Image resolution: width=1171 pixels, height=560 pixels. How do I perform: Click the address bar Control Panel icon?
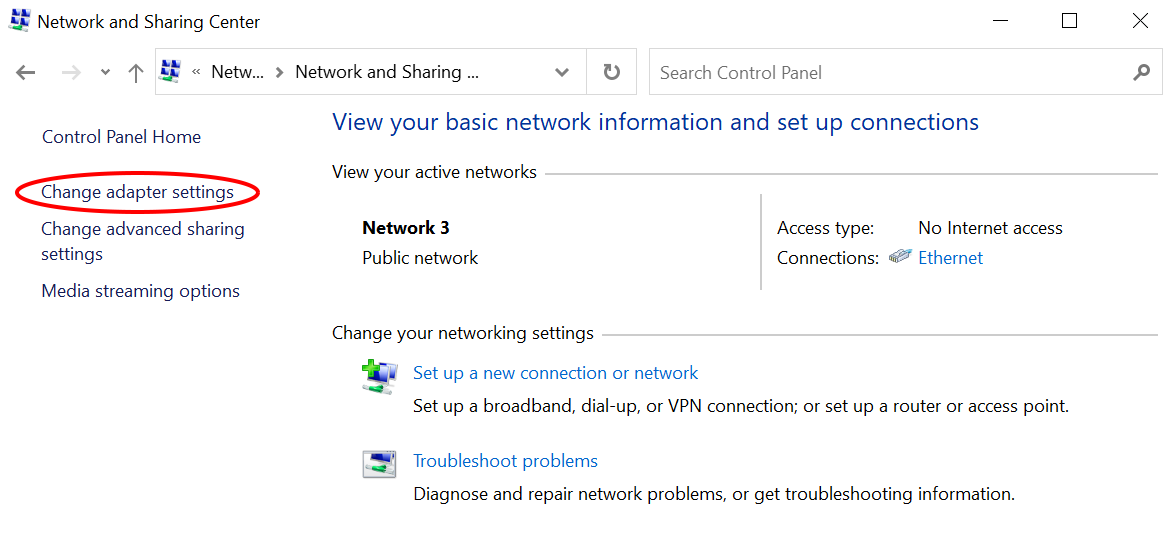(171, 72)
